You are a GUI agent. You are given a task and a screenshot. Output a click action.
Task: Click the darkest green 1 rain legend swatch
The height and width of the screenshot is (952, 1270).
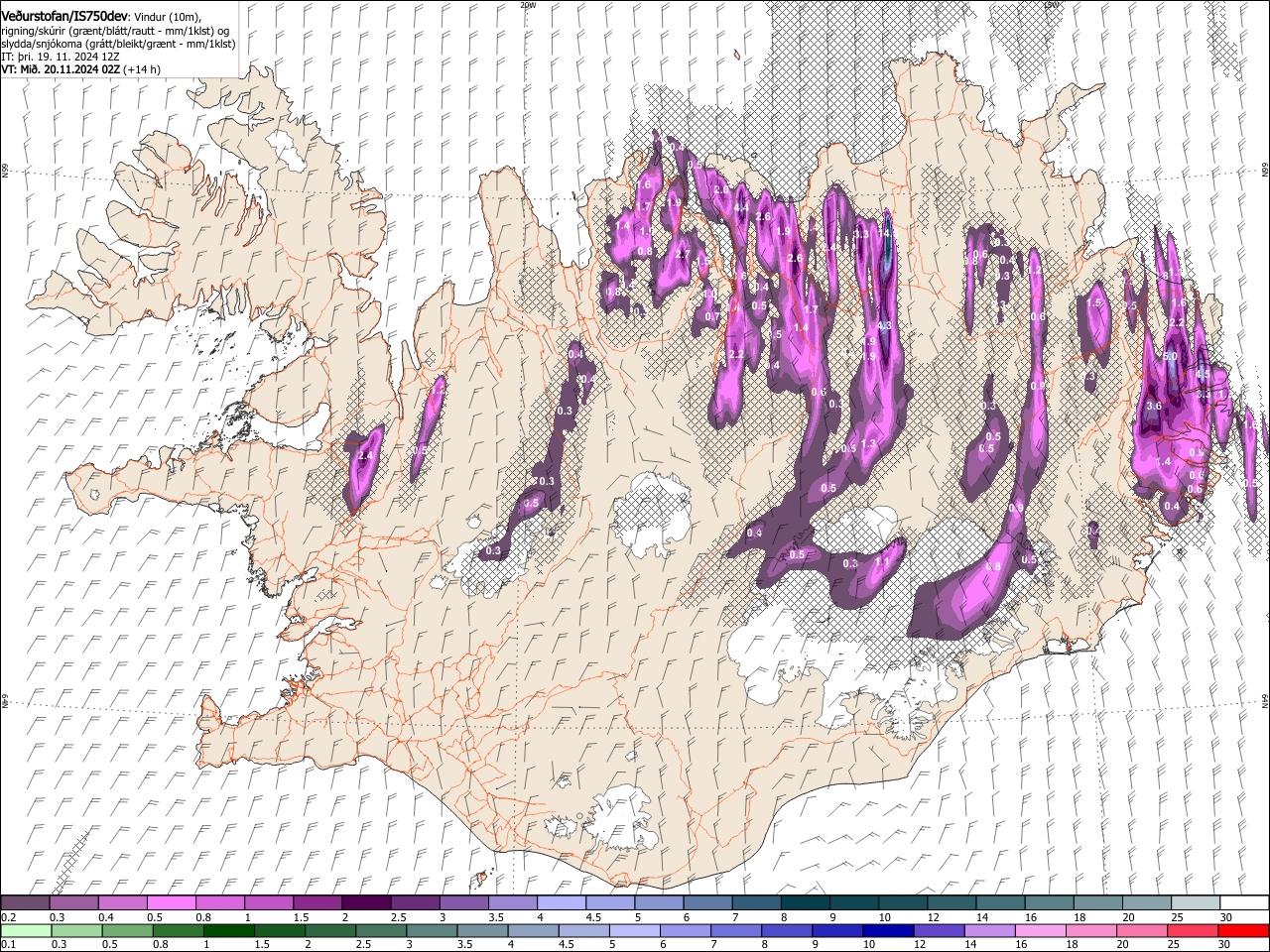coord(228,930)
